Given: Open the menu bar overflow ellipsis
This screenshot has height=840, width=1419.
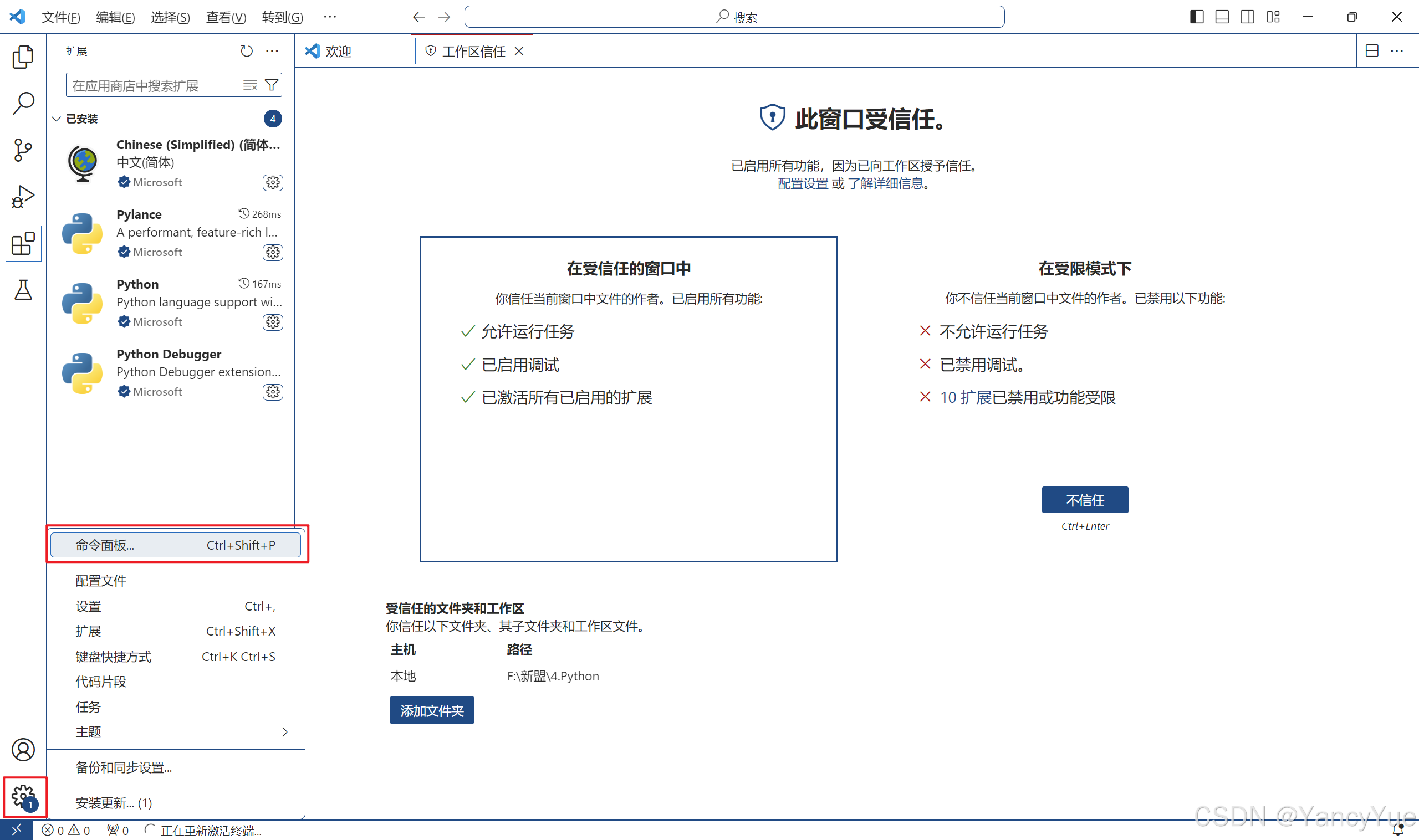Looking at the screenshot, I should [330, 17].
